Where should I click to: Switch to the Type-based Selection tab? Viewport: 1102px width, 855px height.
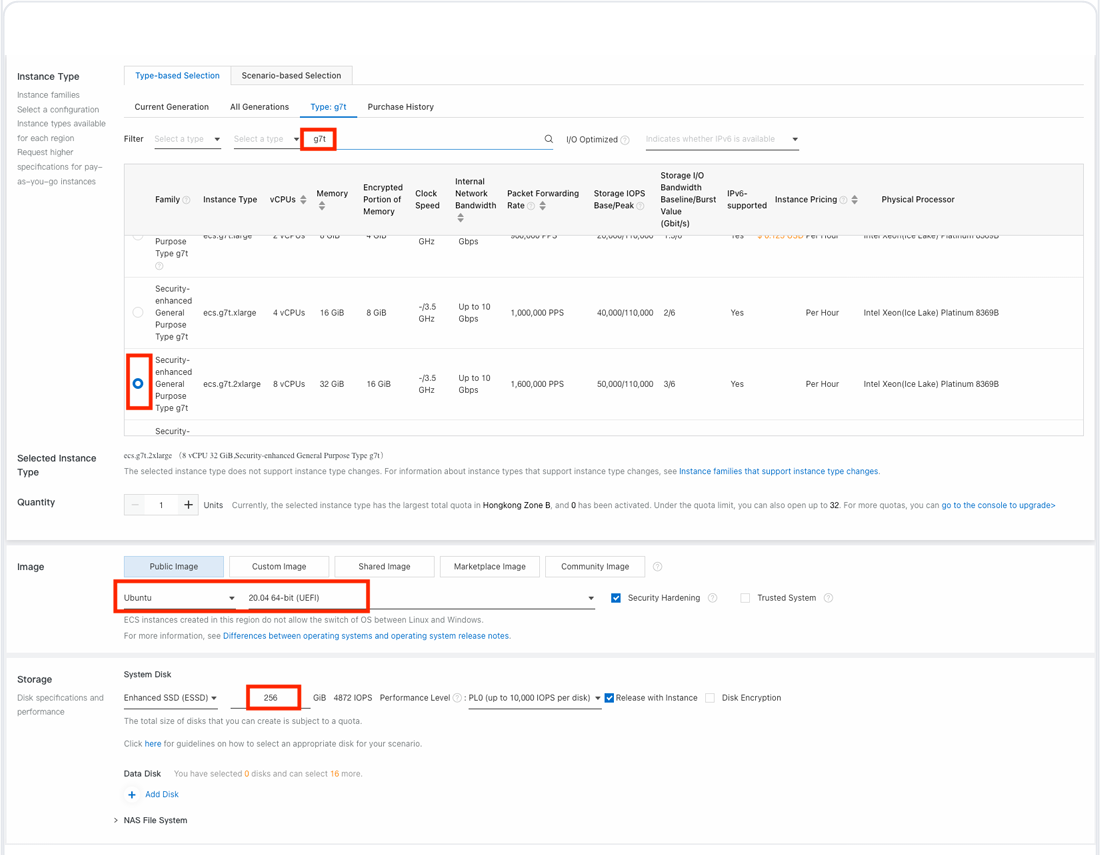pos(177,75)
